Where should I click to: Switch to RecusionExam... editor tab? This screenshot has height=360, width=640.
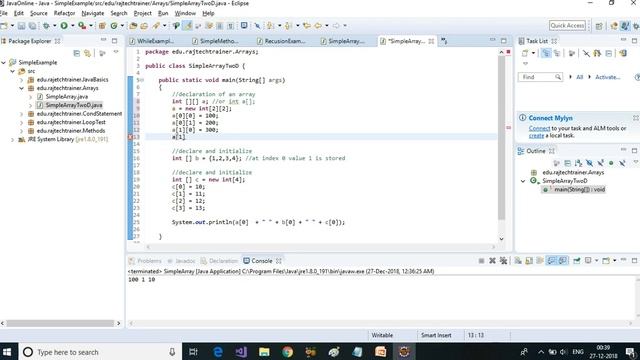click(284, 41)
